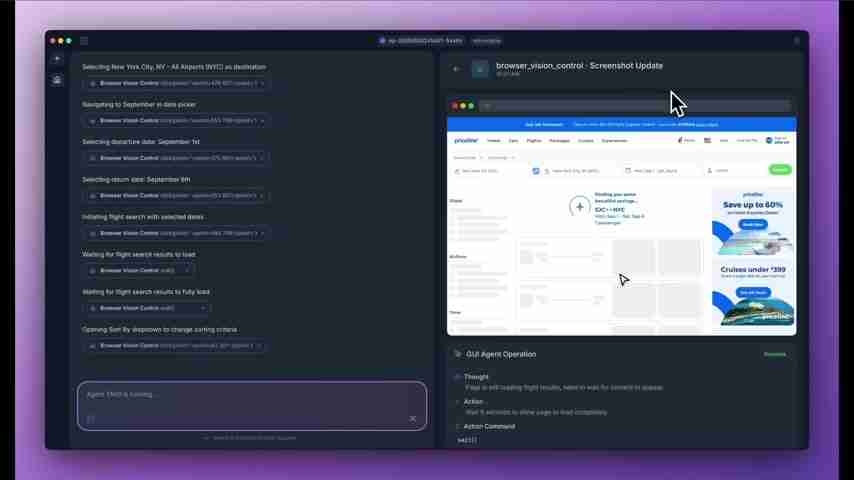The image size is (854, 480).
Task: Expand tool call under 'Opening Sort By dropdown' step
Action: [174, 346]
